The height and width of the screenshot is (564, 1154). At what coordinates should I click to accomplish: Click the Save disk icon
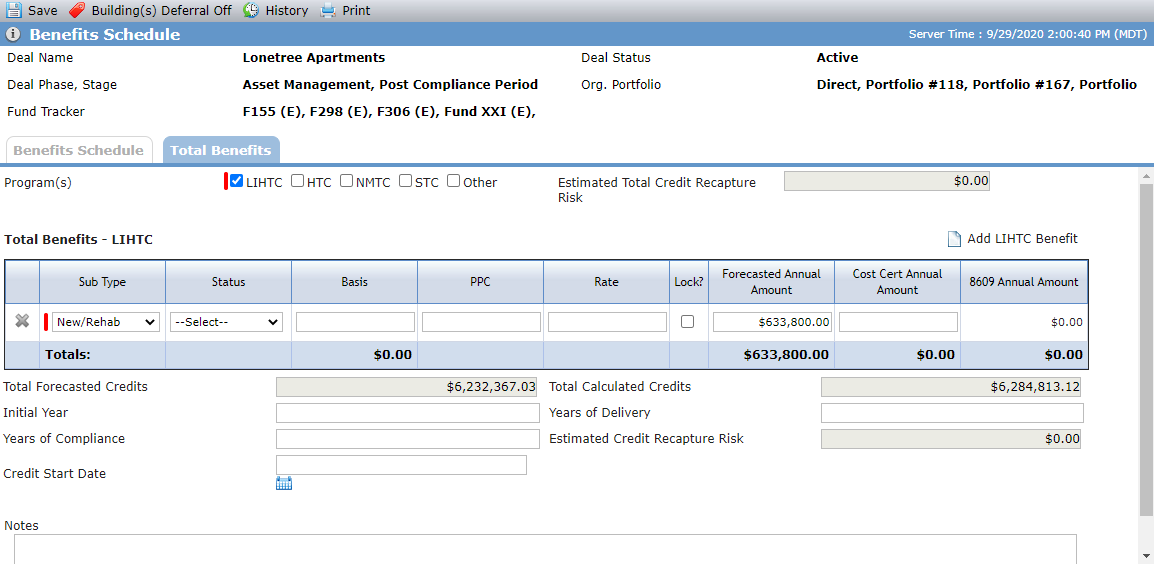click(14, 10)
